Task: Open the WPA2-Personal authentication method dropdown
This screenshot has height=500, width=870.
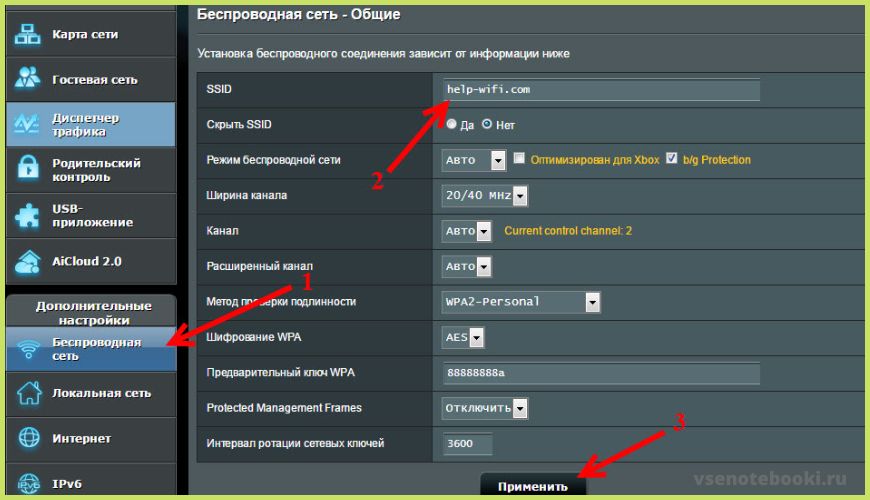Action: pyautogui.click(x=521, y=301)
